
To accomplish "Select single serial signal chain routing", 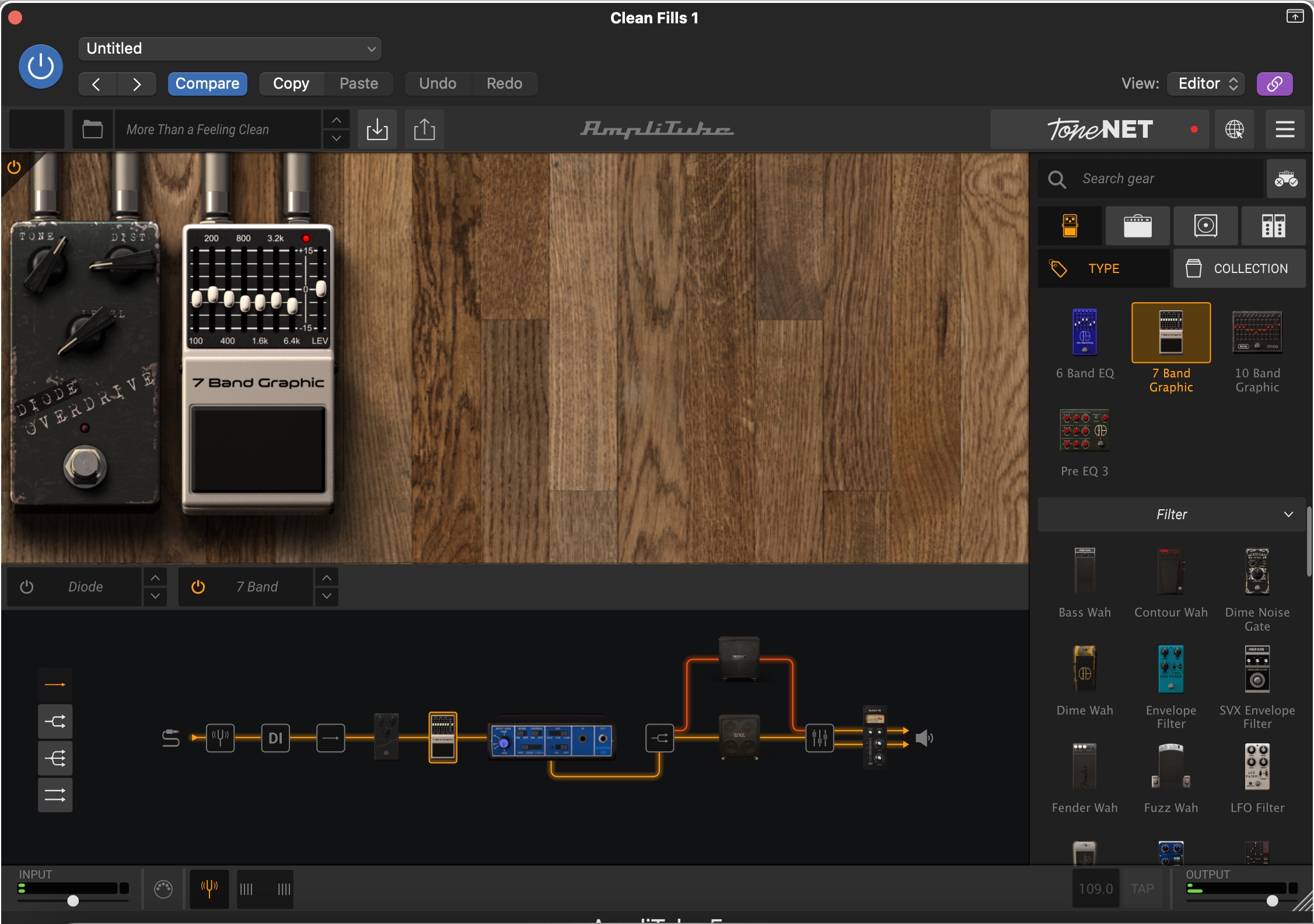I will click(x=55, y=684).
